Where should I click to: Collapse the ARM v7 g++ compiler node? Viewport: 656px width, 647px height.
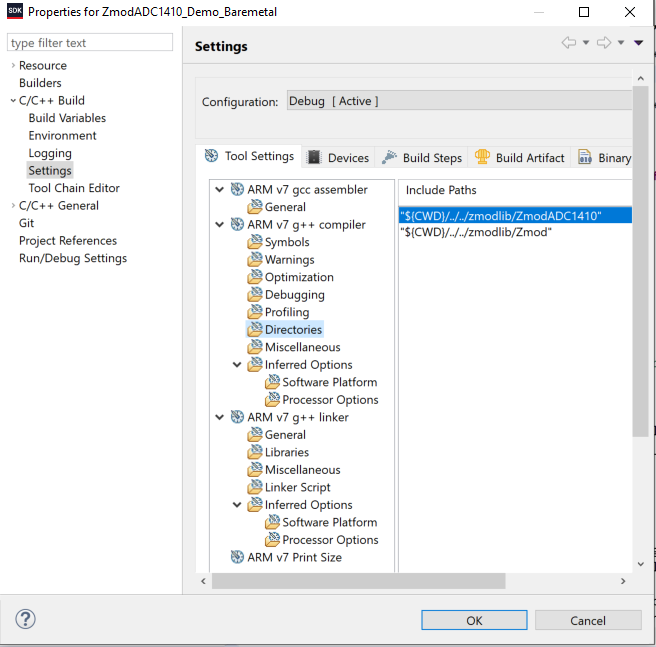(x=220, y=225)
